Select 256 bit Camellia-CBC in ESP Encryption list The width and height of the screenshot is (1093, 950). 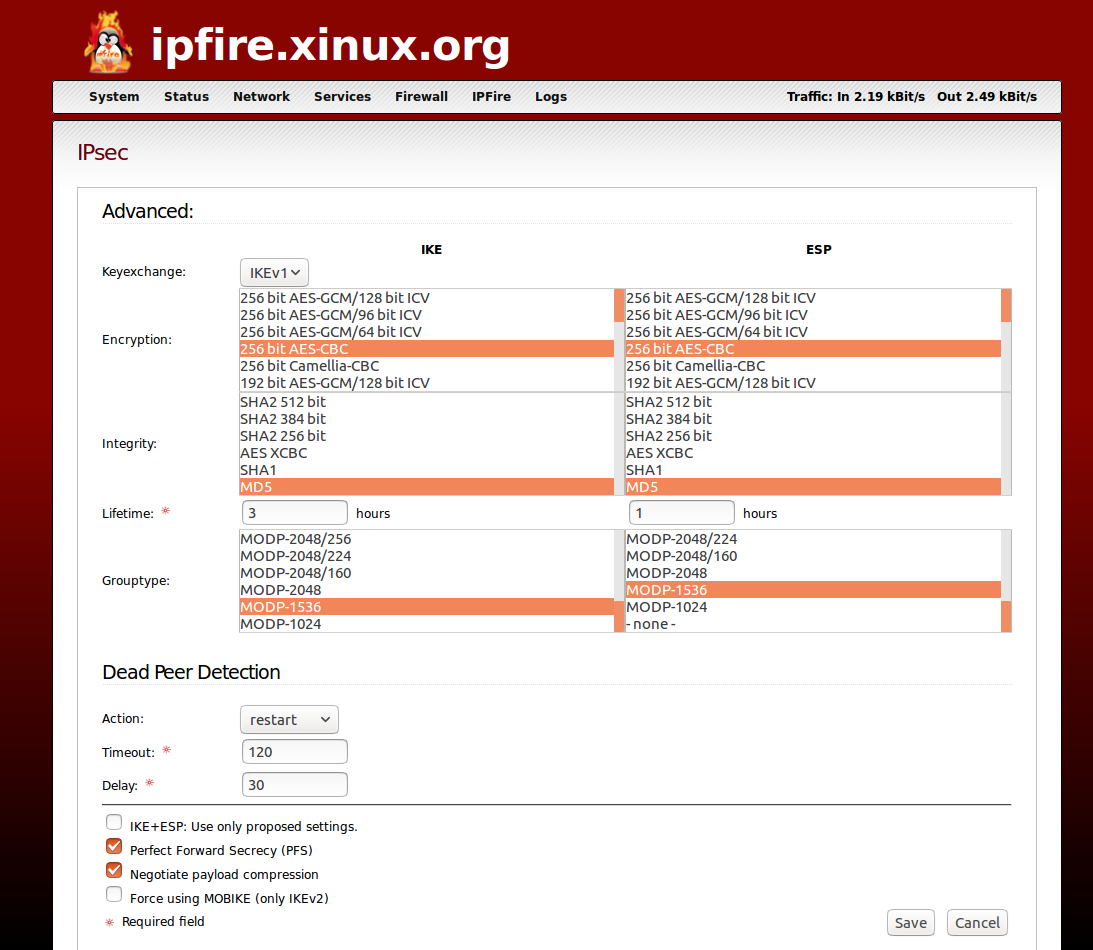click(x=694, y=365)
